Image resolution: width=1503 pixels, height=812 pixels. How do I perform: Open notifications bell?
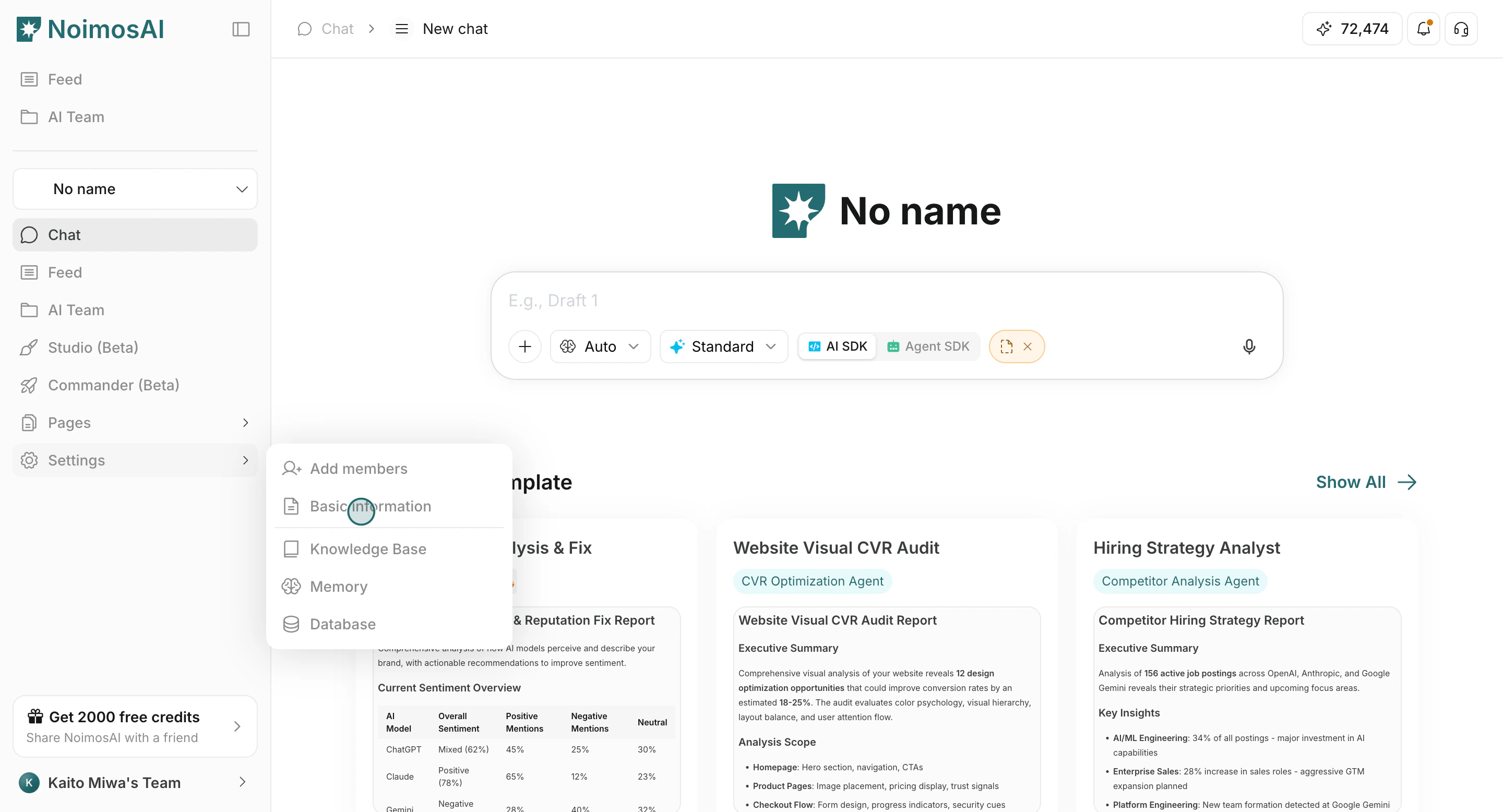click(x=1423, y=29)
